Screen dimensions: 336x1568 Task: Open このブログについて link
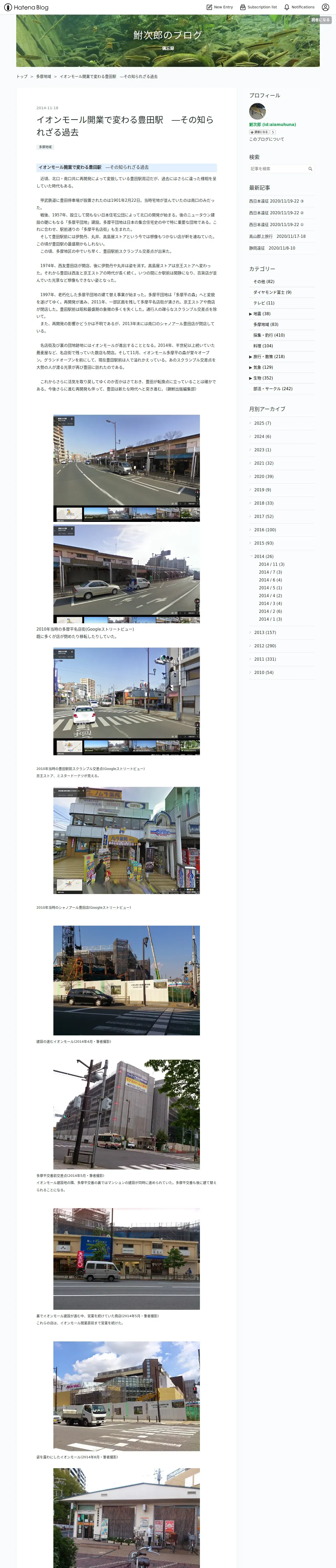coord(266,139)
